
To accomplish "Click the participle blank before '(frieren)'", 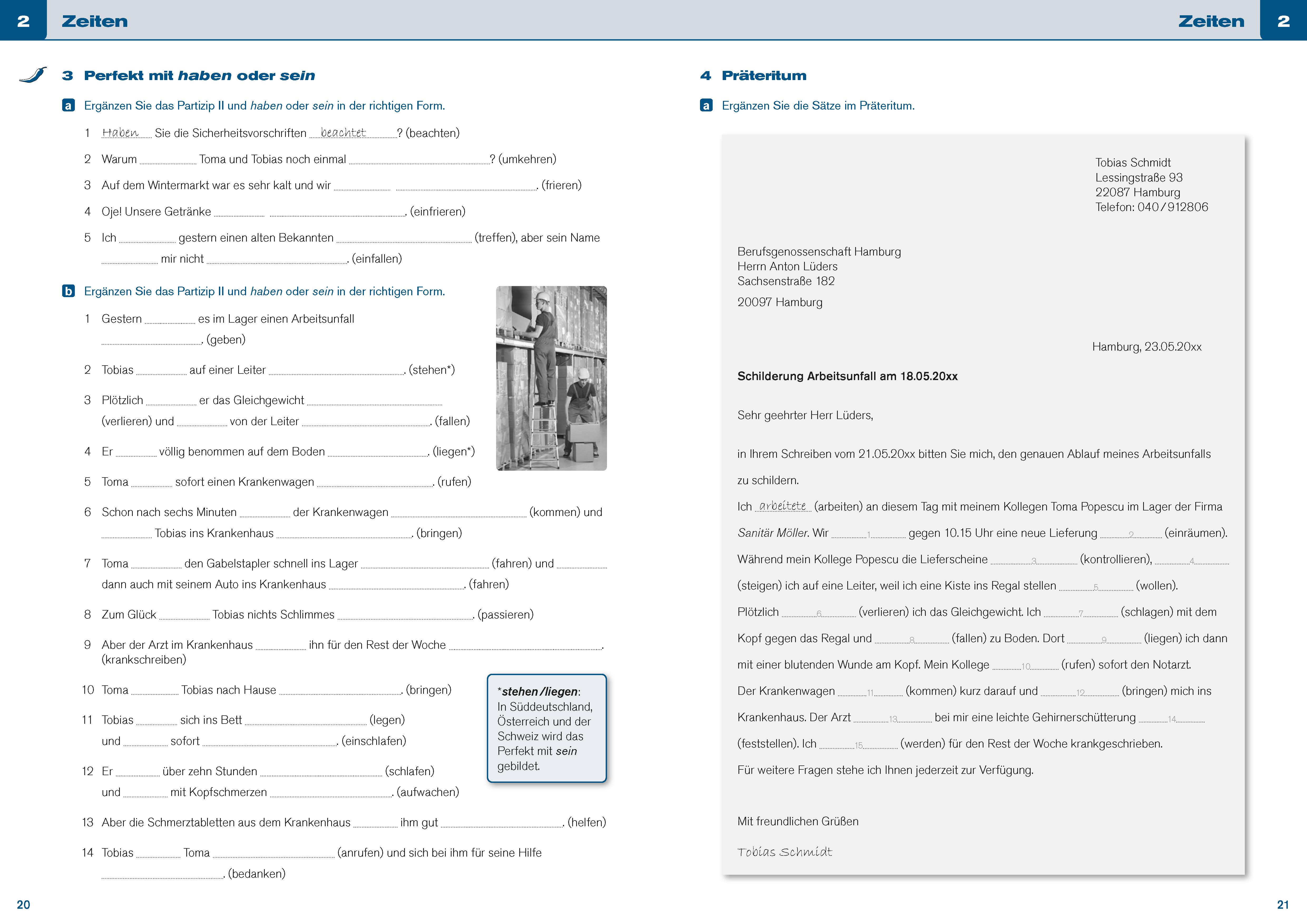I will tap(466, 186).
